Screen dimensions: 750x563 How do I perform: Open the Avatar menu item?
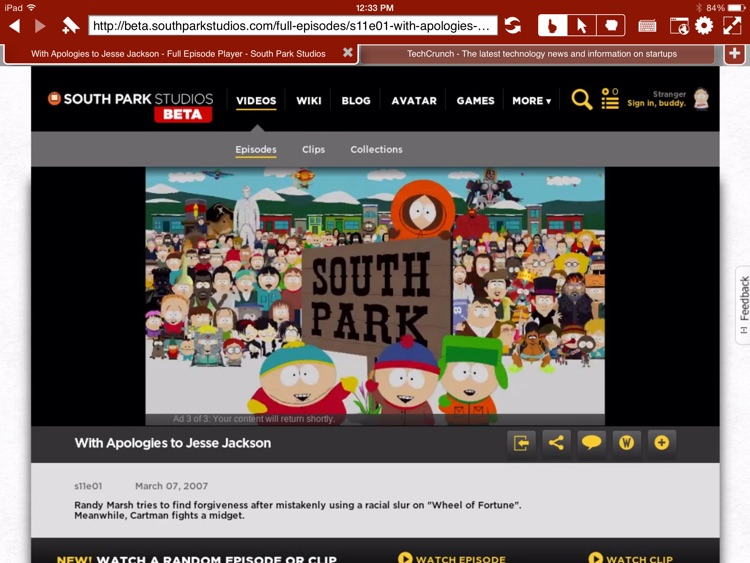[414, 100]
